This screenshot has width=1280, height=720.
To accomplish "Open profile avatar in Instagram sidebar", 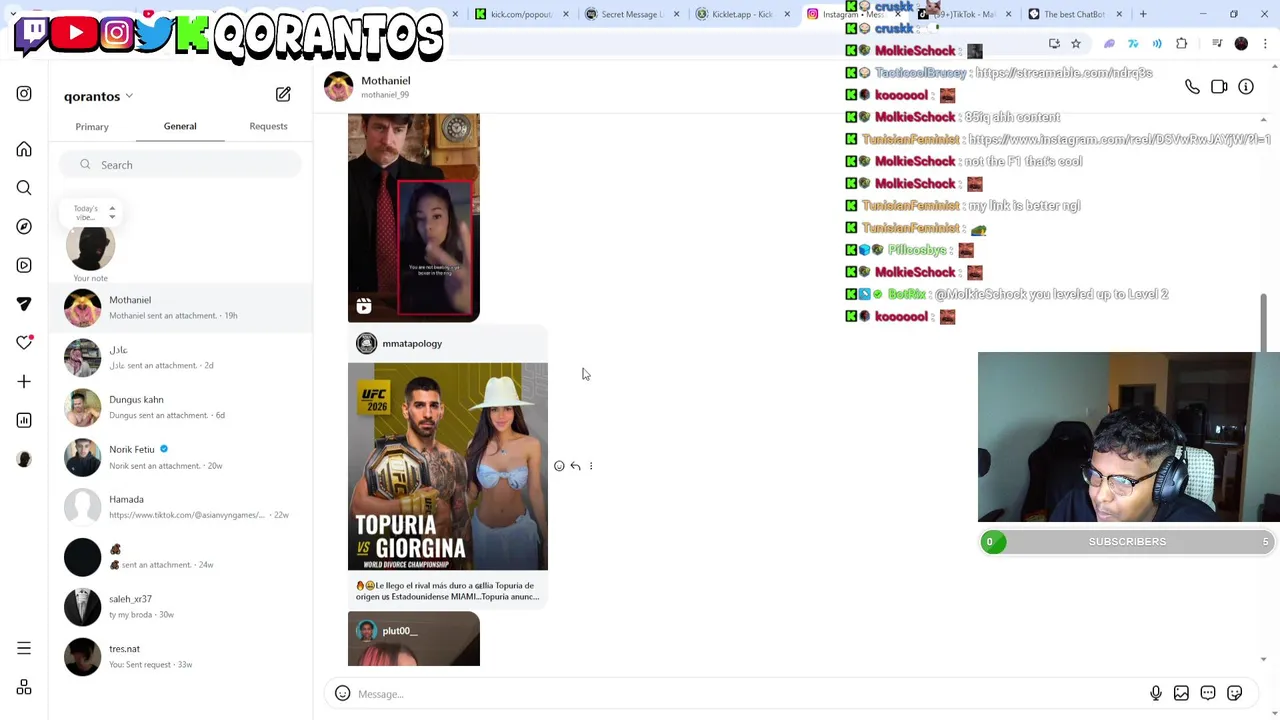I will tap(24, 459).
